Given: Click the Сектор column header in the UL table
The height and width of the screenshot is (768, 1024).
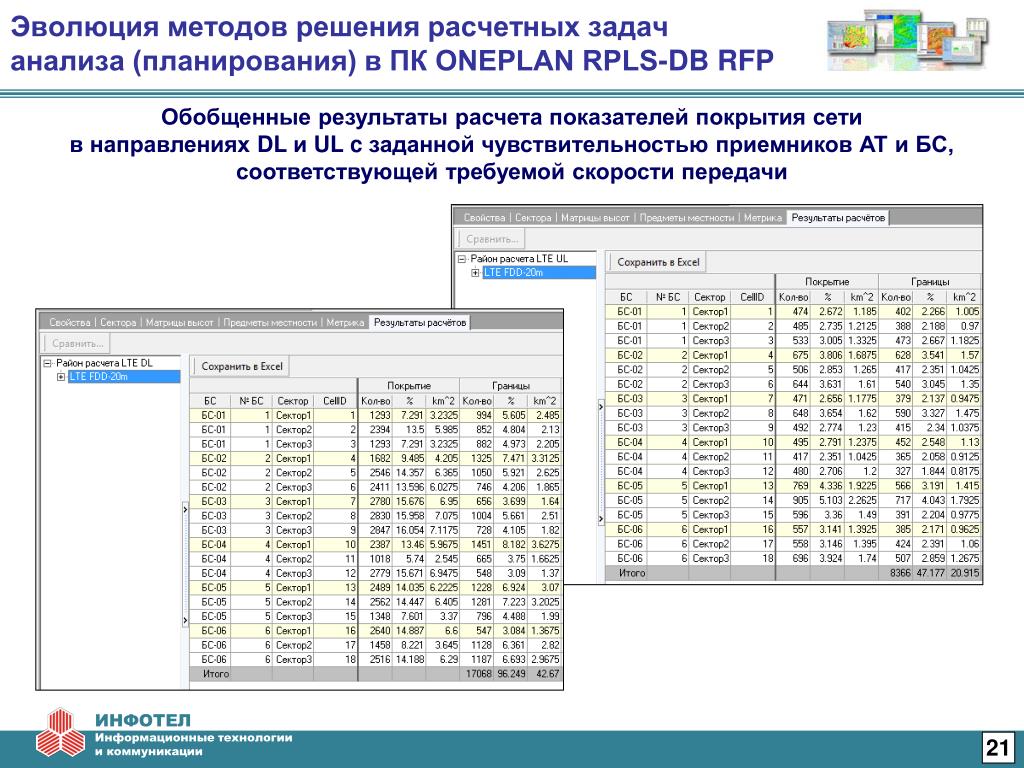Looking at the screenshot, I should pos(709,297).
